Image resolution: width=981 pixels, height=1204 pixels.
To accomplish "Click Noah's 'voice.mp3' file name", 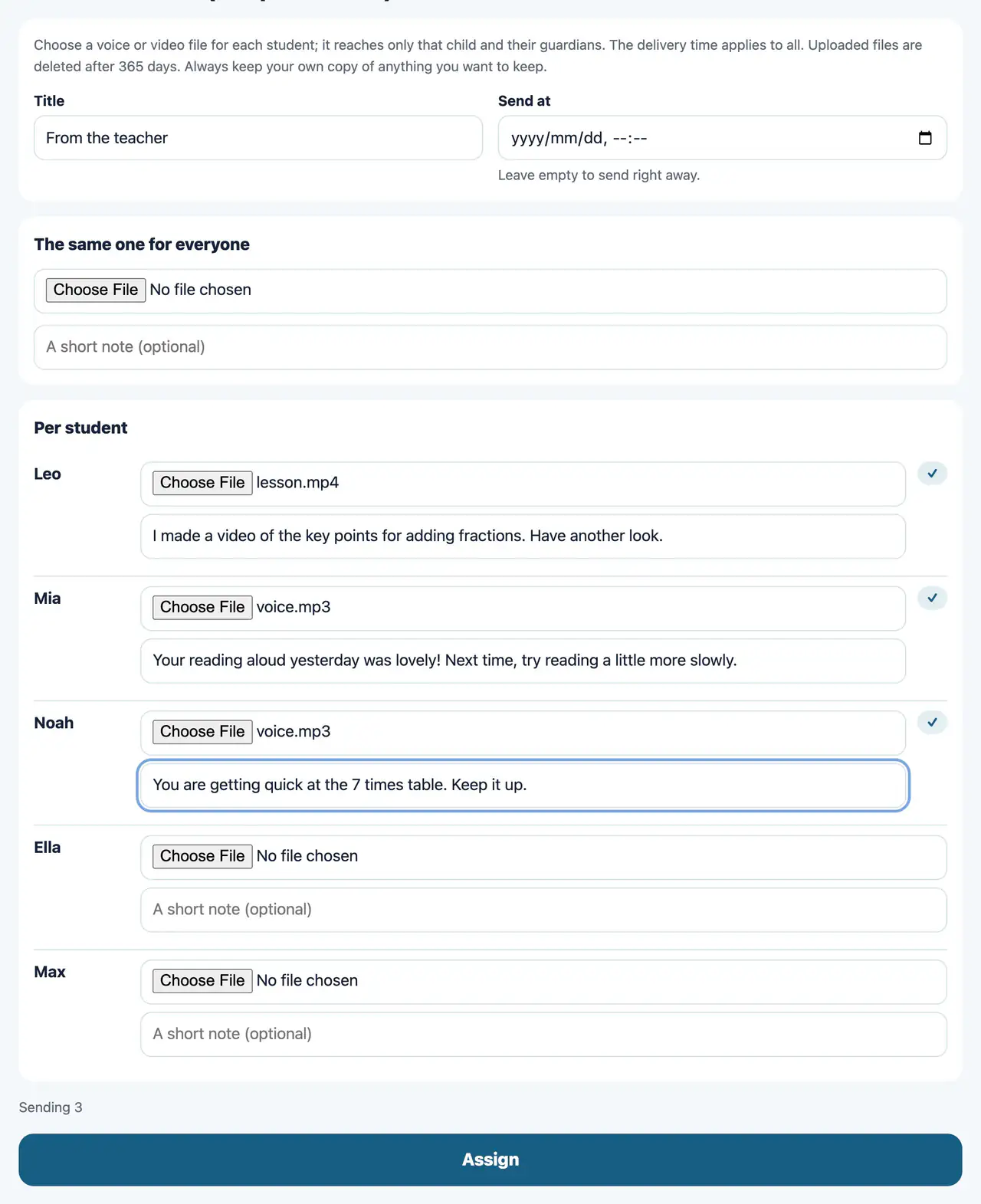I will pyautogui.click(x=294, y=732).
